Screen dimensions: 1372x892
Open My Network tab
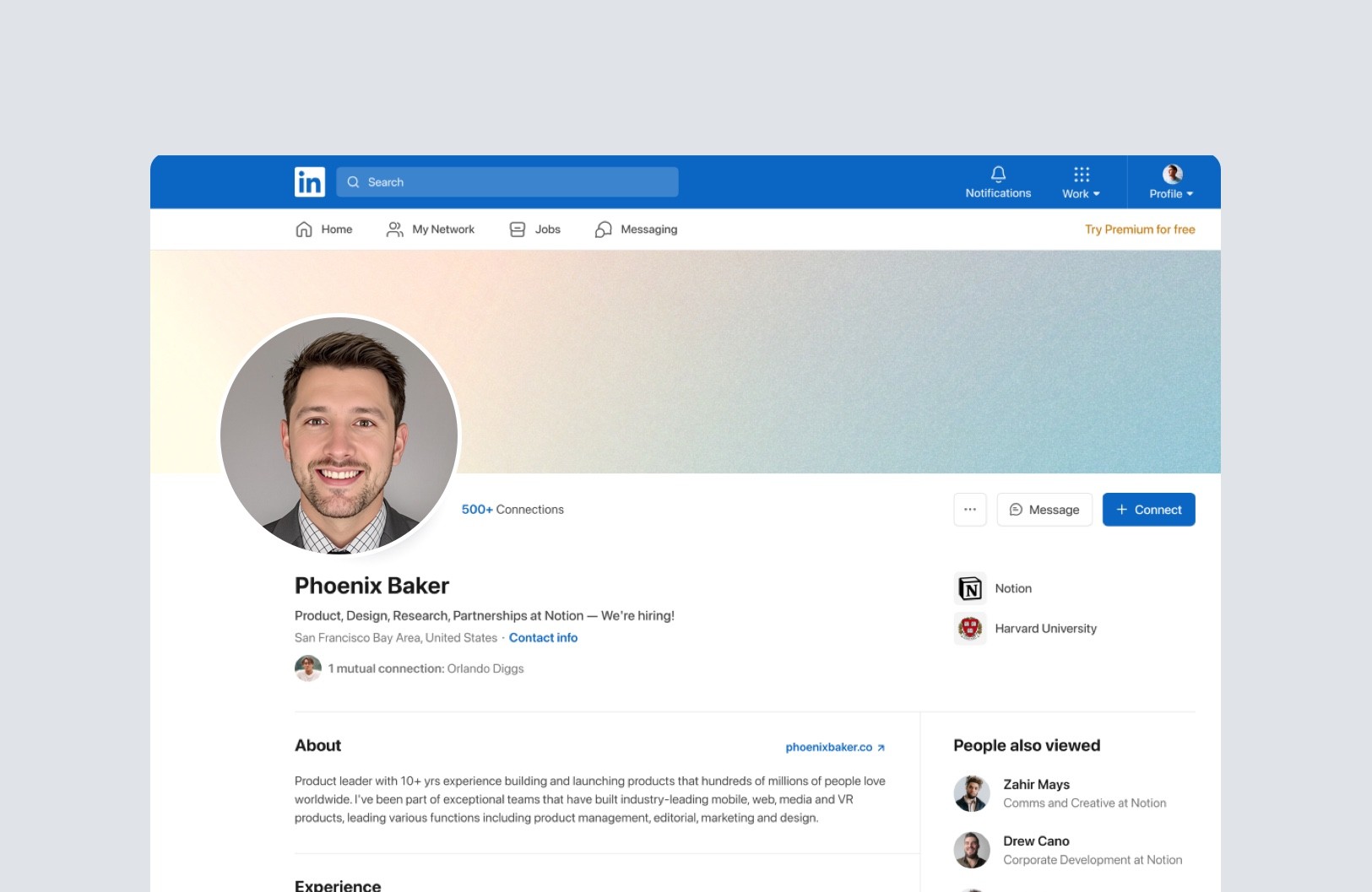coord(430,230)
